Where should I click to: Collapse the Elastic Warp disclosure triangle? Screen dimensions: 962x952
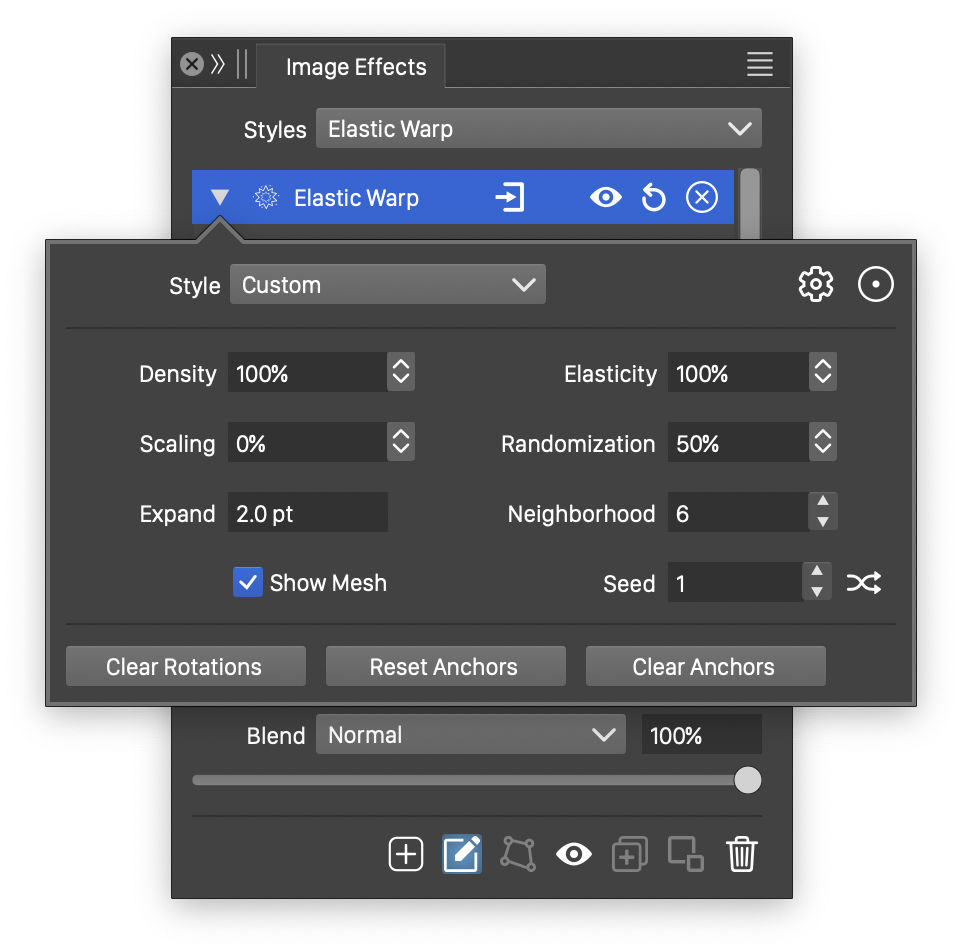point(220,198)
